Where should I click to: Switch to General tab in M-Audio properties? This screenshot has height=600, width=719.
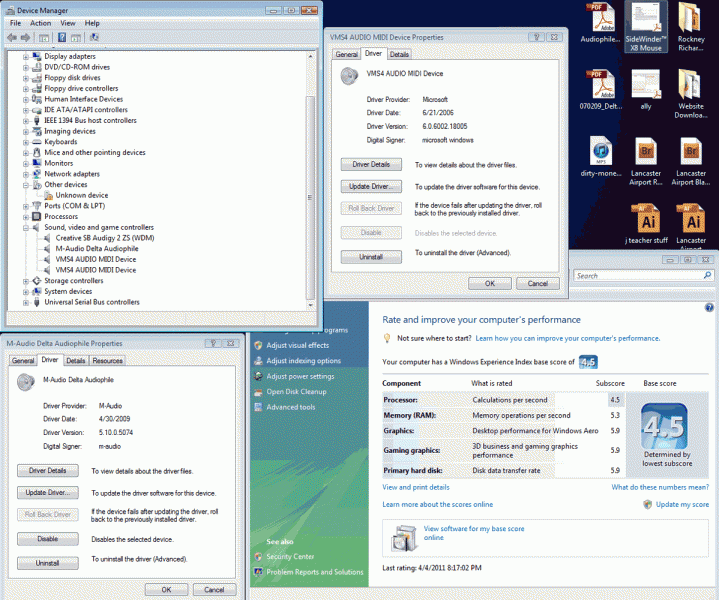[x=23, y=361]
